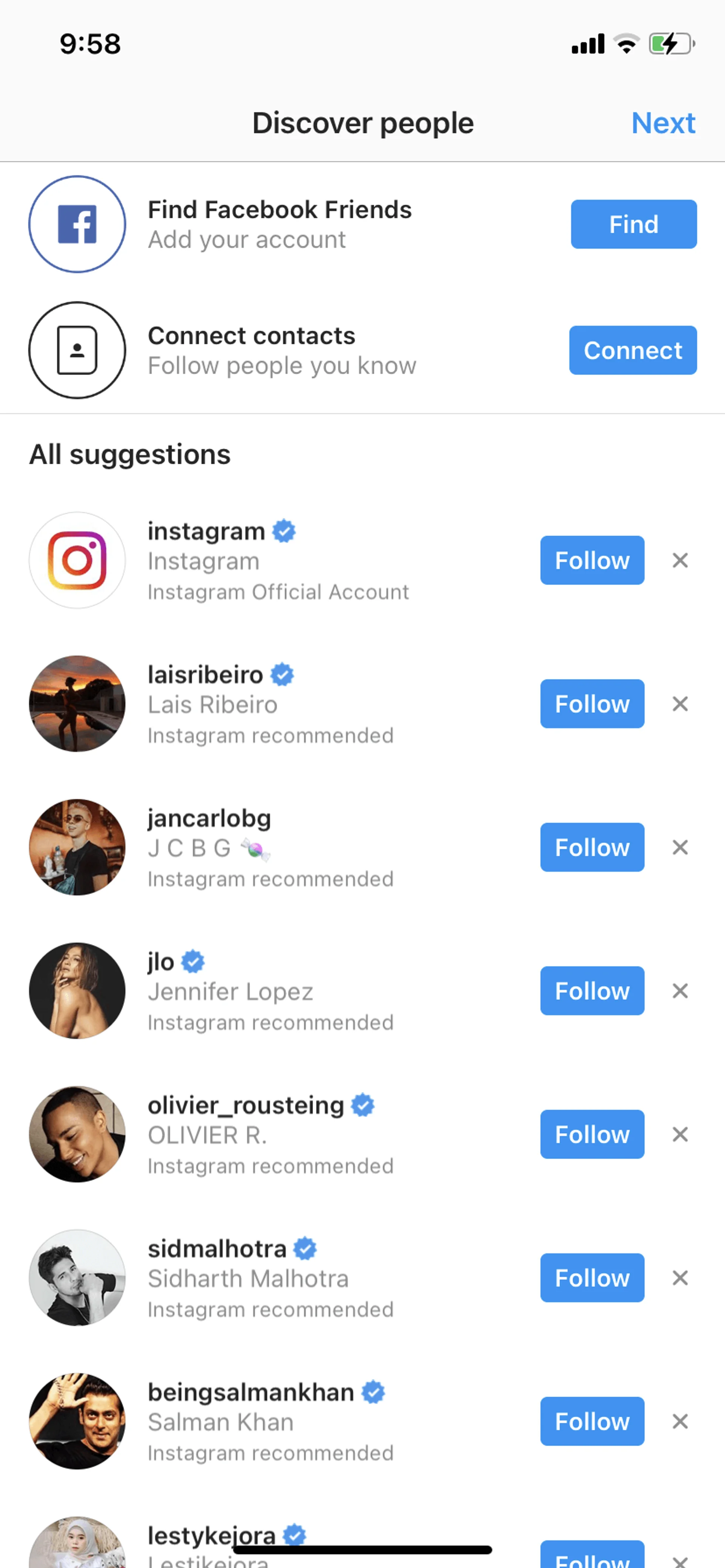The height and width of the screenshot is (1568, 725).
Task: Dismiss jancarlobg suggestion using X icon
Action: [680, 847]
